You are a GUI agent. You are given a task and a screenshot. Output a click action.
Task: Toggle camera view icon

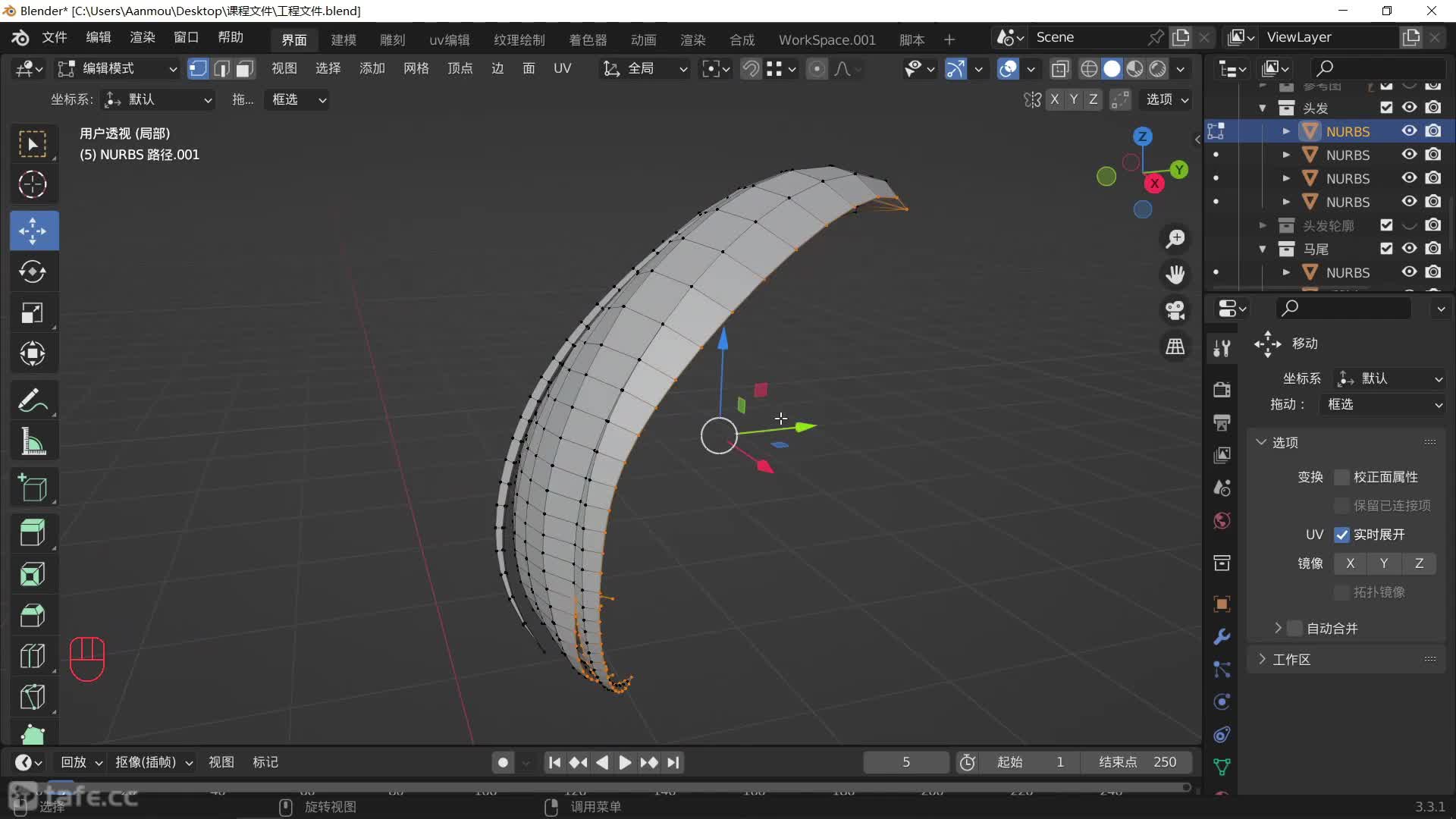click(x=1175, y=310)
